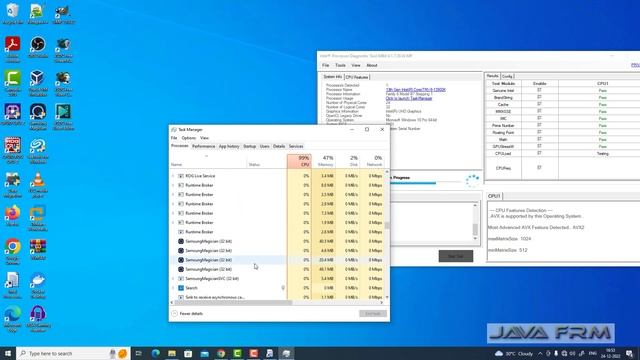This screenshot has height=360, width=640.
Task: Open File Explorer from the taskbar
Action: coord(172,353)
